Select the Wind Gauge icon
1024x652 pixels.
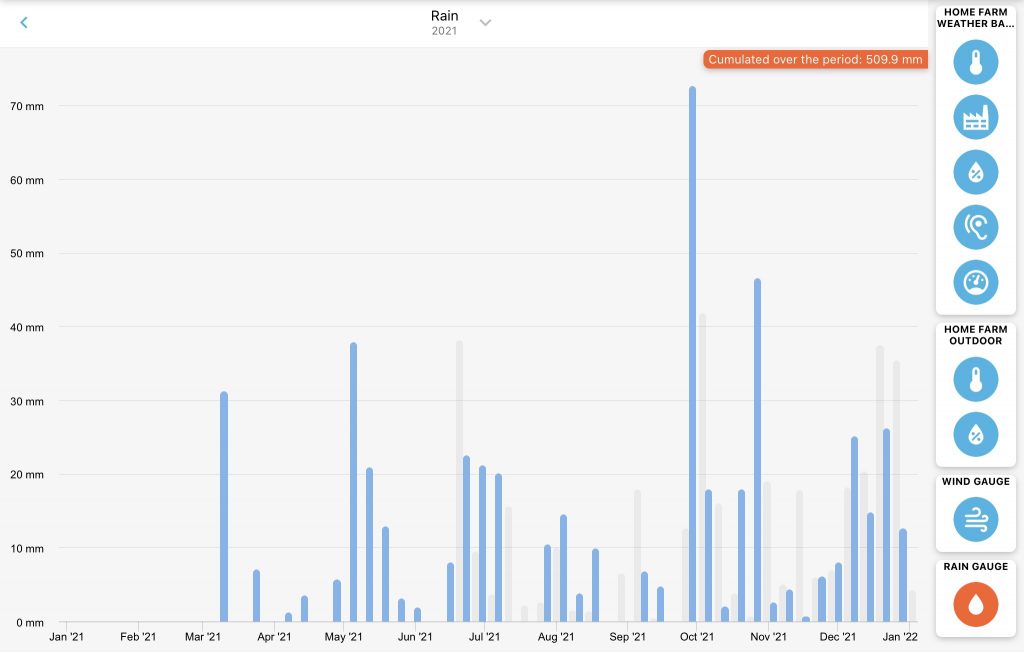(975, 520)
